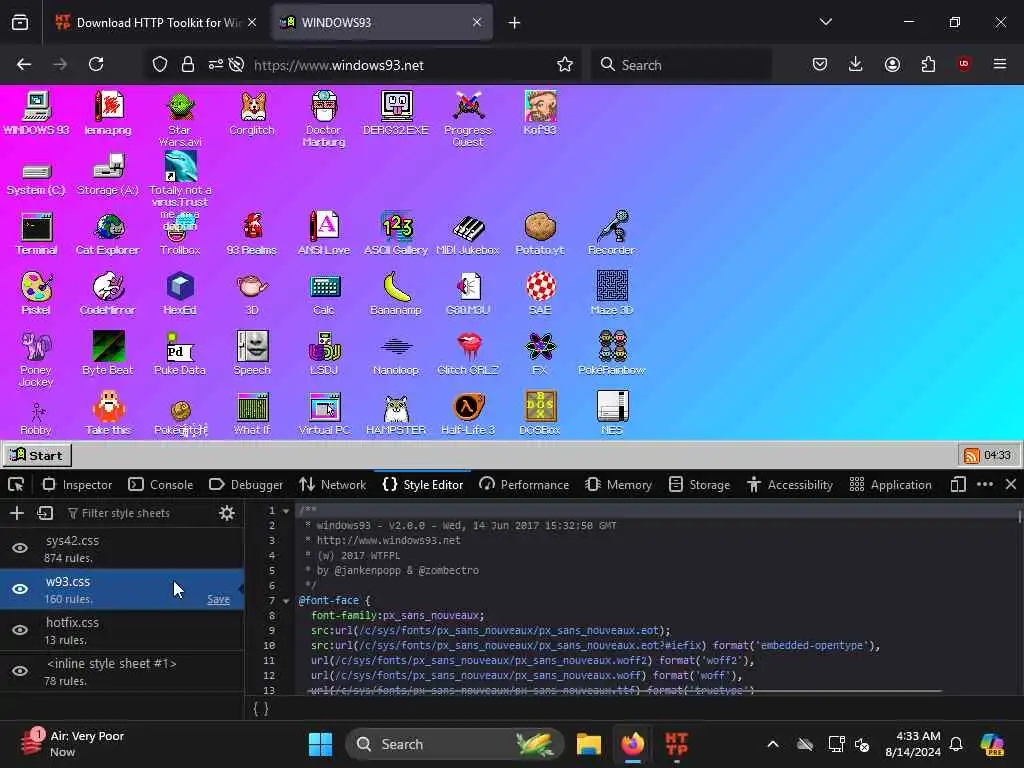Click the Save link for w93.css
This screenshot has width=1024, height=768.
pos(218,600)
